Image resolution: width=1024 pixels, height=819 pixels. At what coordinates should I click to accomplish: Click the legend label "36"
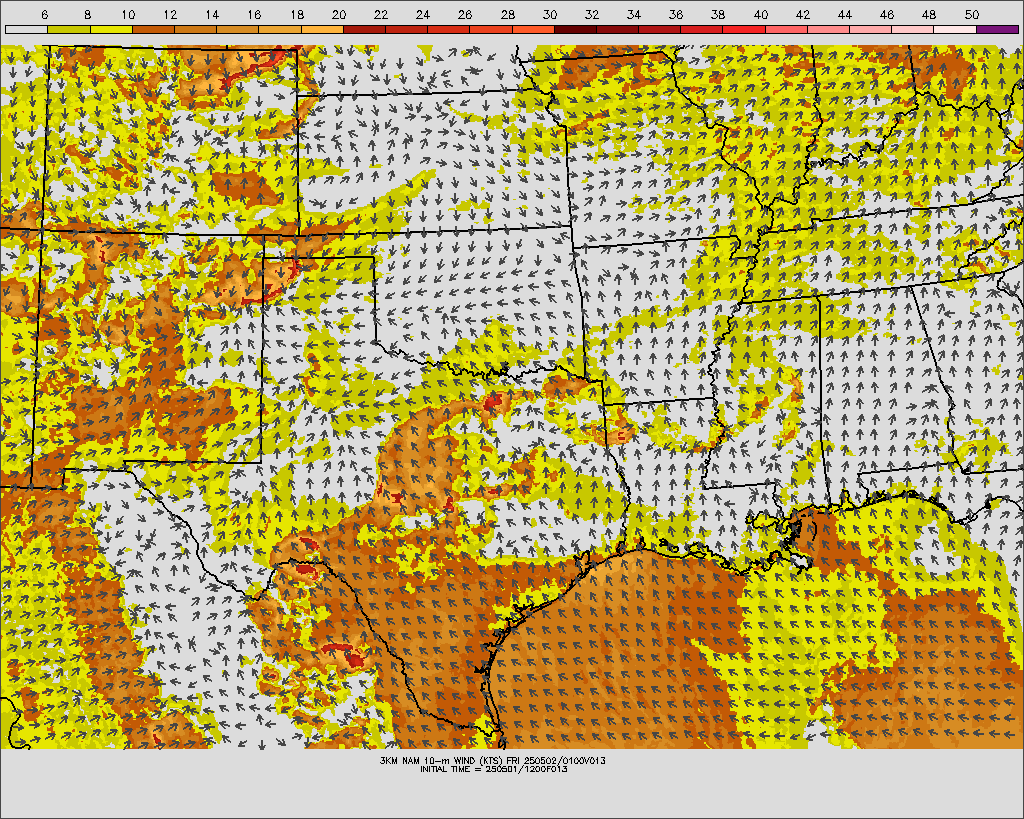tap(676, 14)
